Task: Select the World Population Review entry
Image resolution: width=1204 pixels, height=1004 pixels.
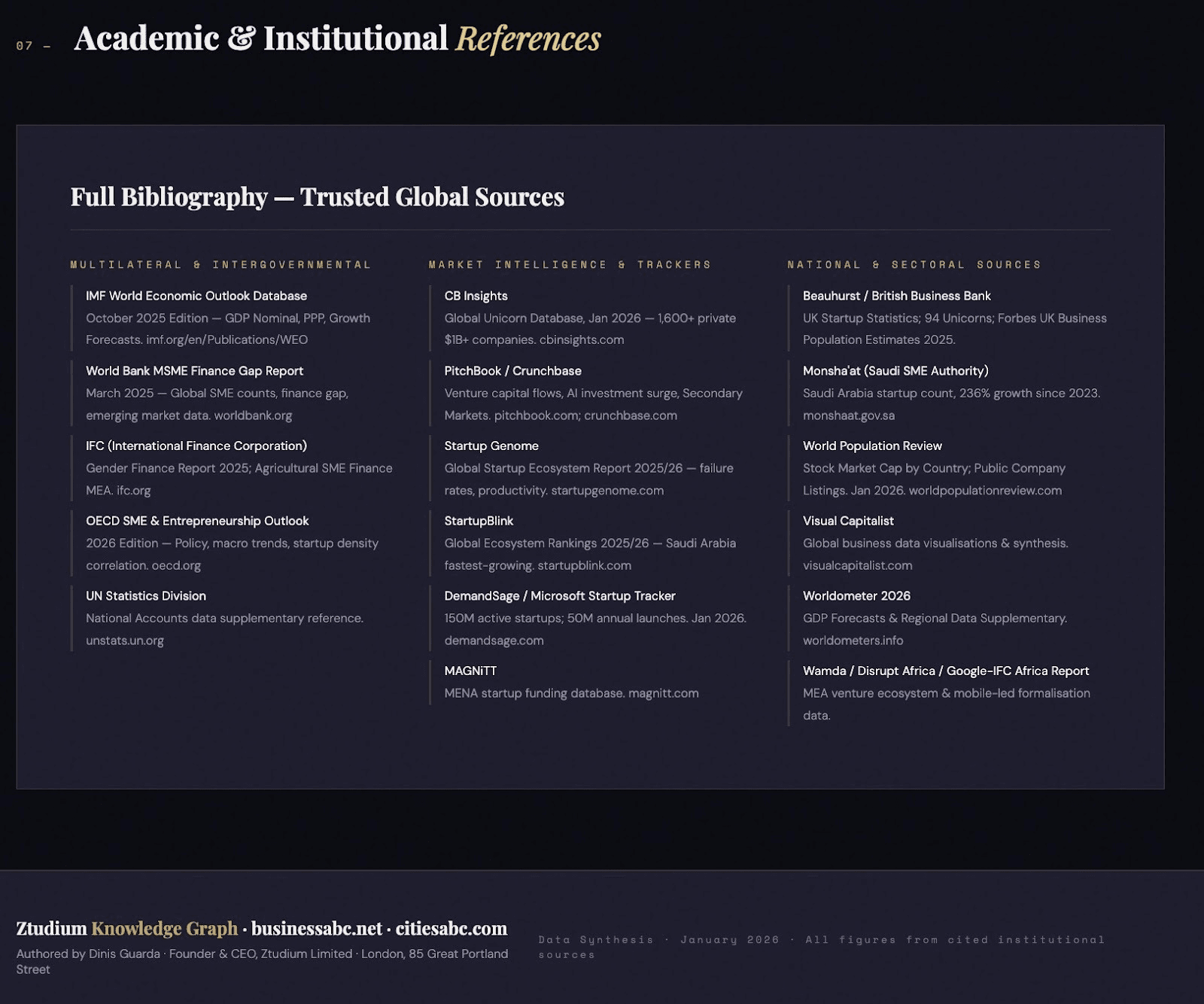Action: pyautogui.click(x=872, y=446)
